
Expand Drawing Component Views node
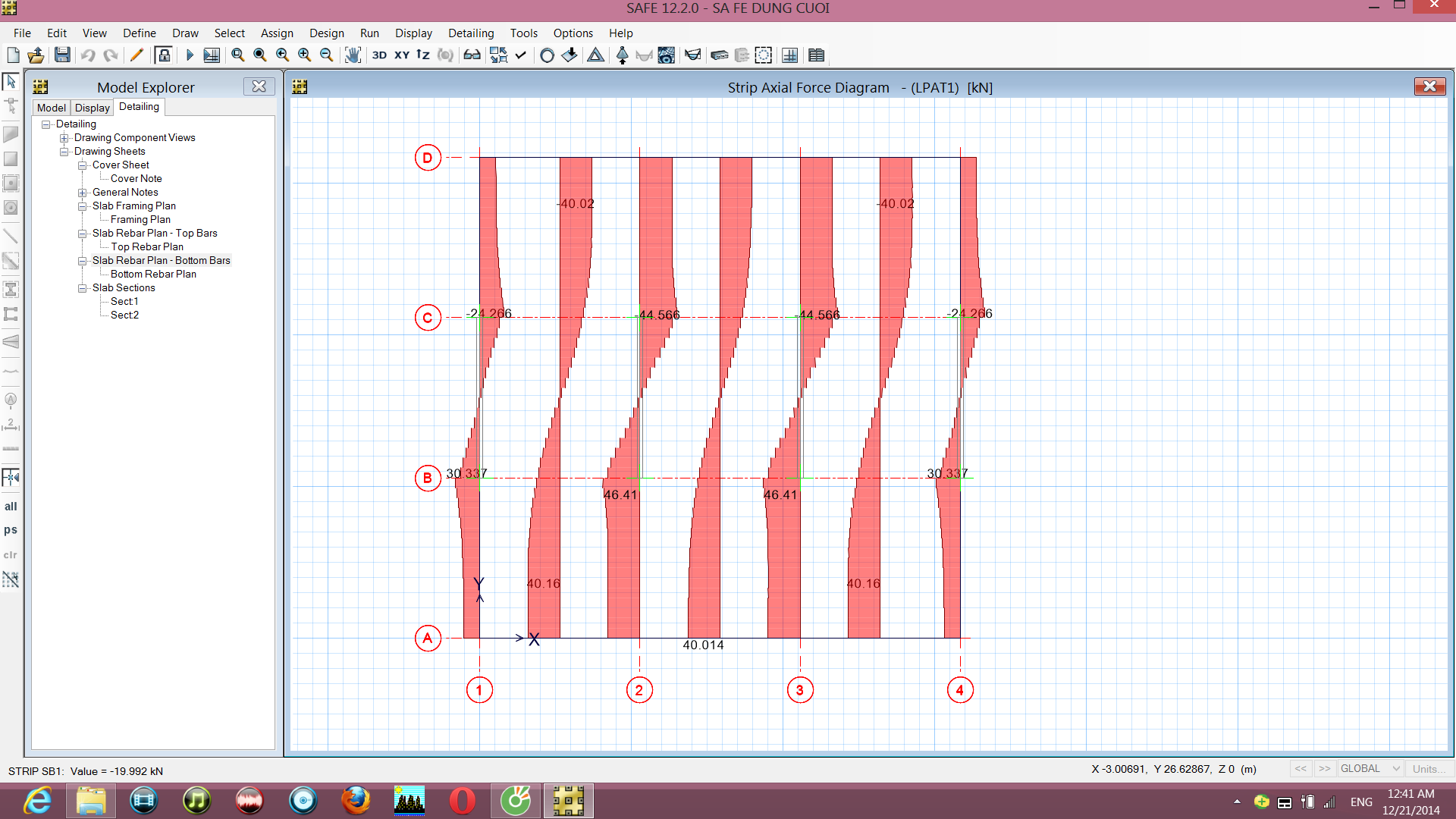coord(64,138)
